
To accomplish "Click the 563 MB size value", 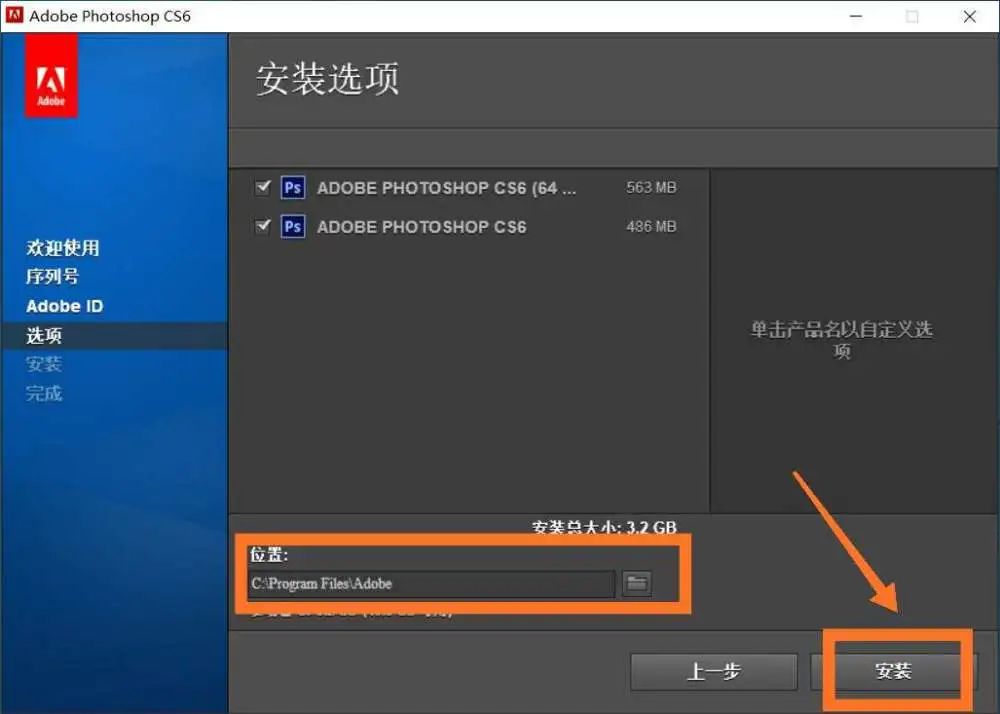I will (x=651, y=187).
